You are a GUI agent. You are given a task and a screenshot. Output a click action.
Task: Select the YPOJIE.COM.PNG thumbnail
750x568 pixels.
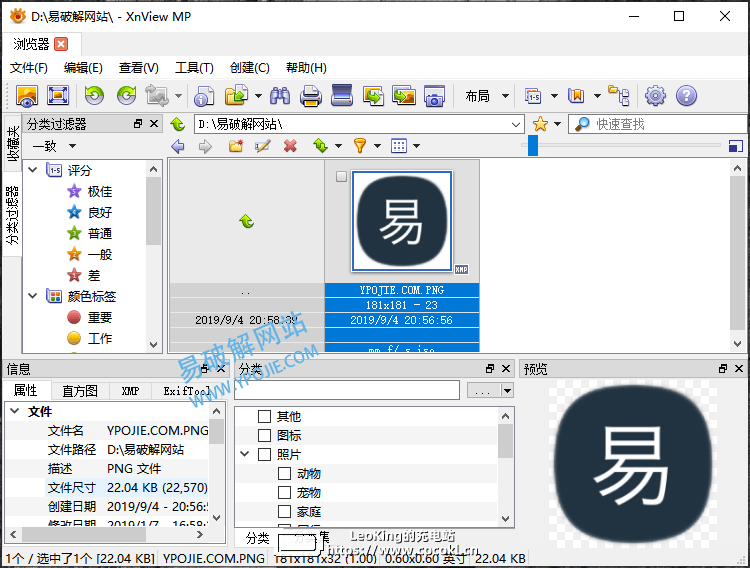click(402, 221)
